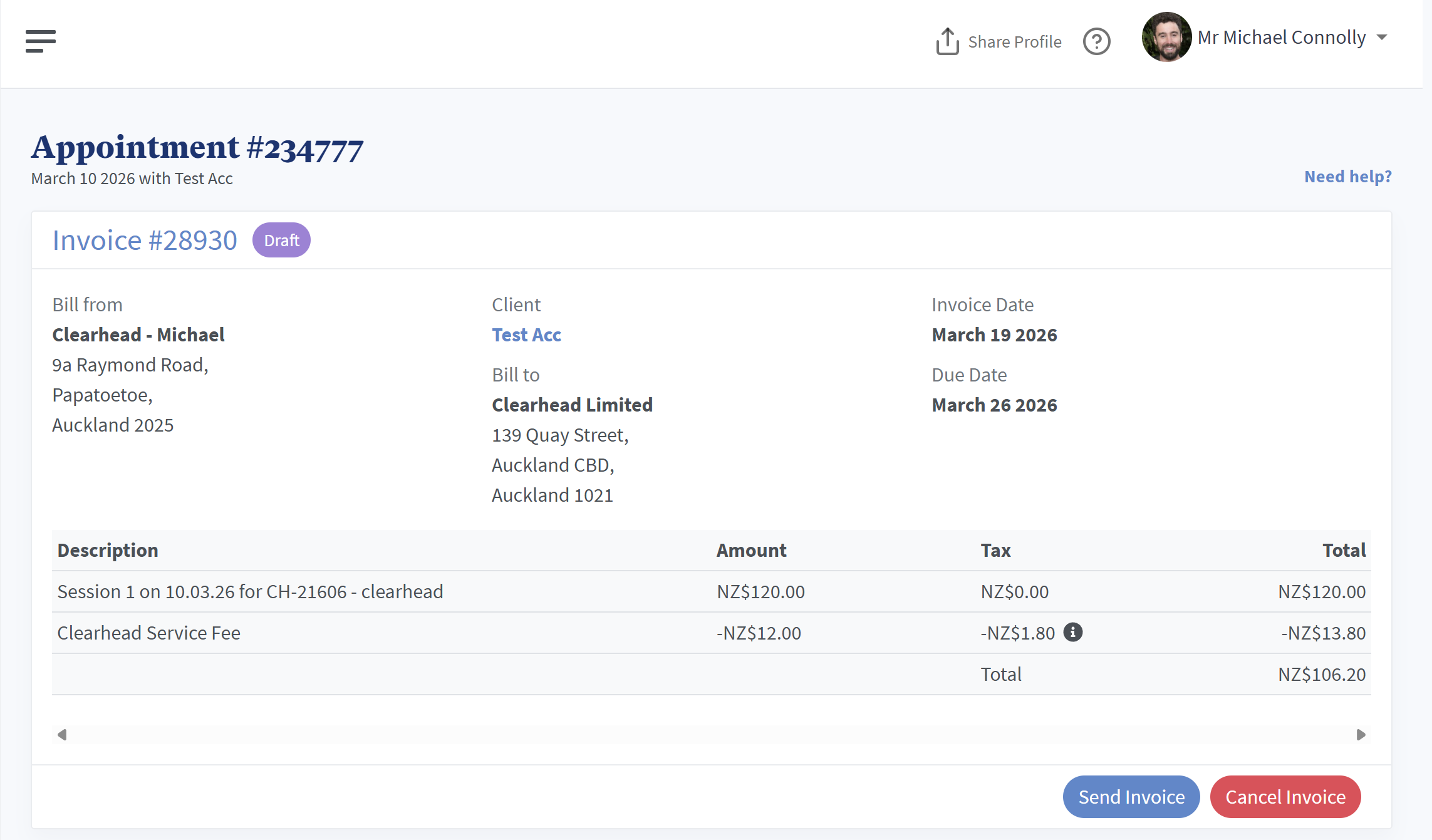Click the Invoice #28930 heading

[x=145, y=241]
